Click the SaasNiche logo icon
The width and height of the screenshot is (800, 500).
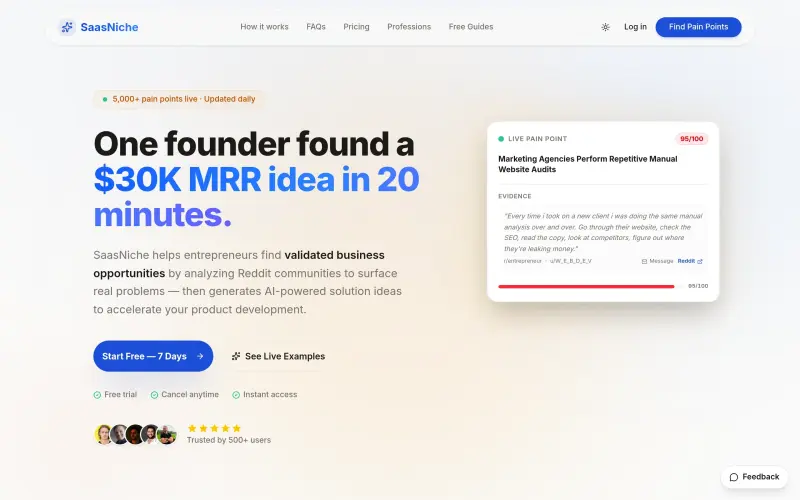pyautogui.click(x=67, y=27)
